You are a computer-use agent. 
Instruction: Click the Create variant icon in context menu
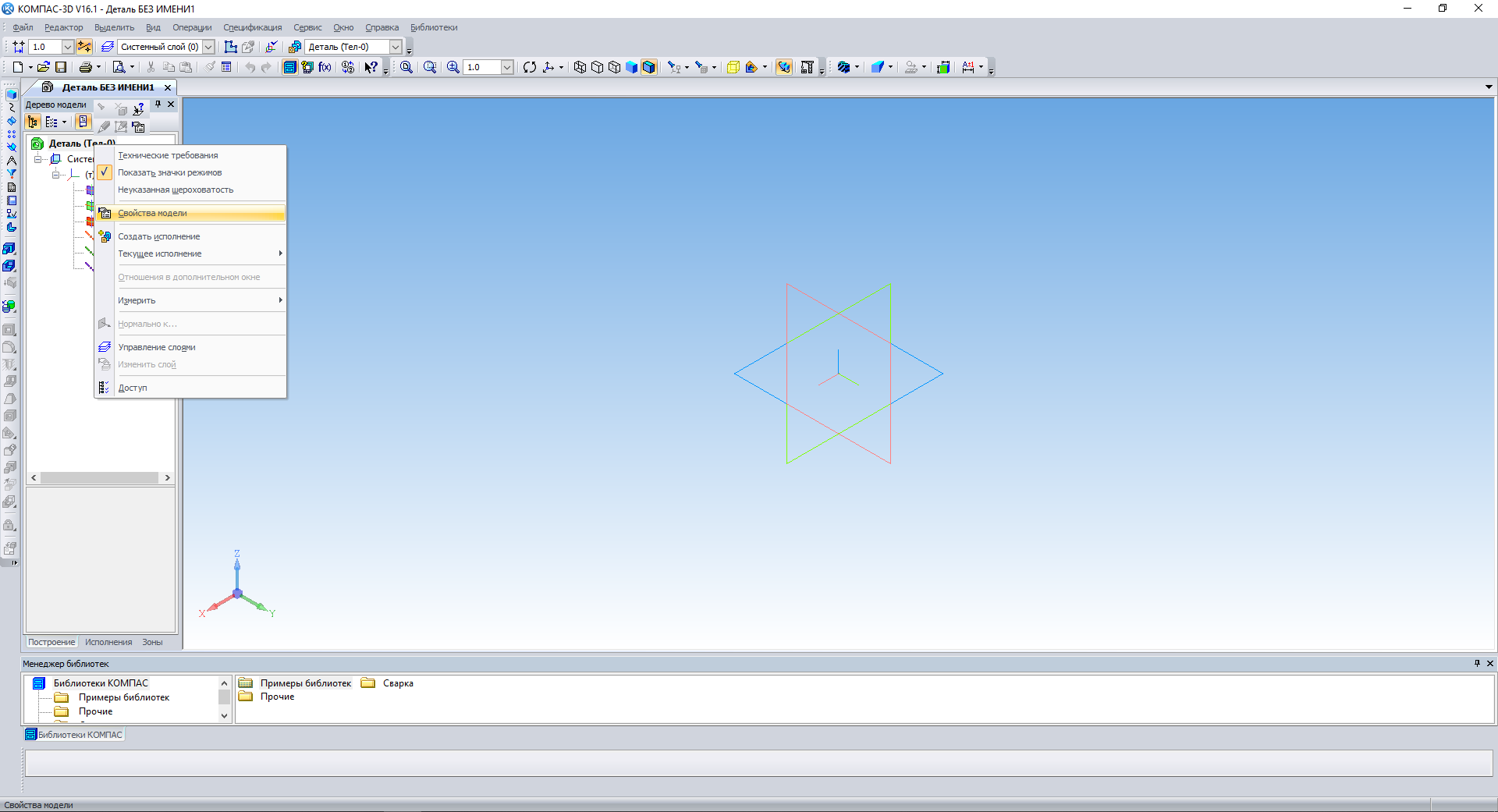(x=105, y=236)
